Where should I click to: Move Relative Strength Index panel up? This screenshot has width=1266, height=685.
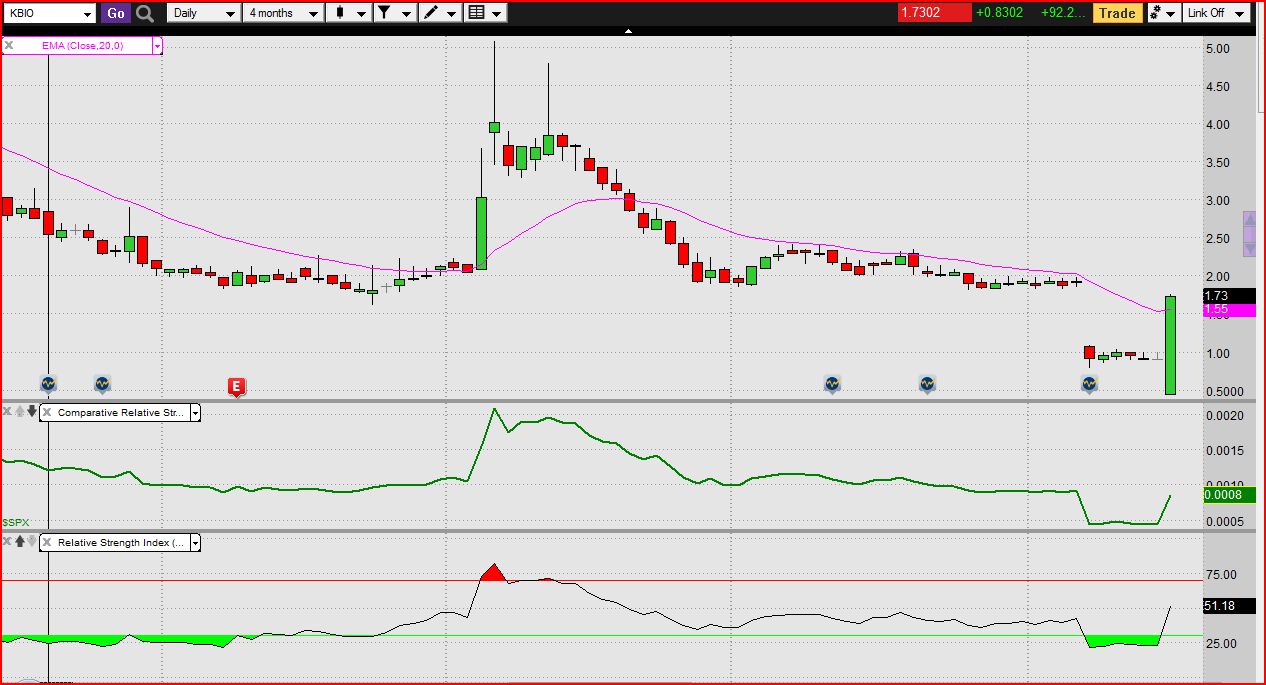(x=20, y=542)
